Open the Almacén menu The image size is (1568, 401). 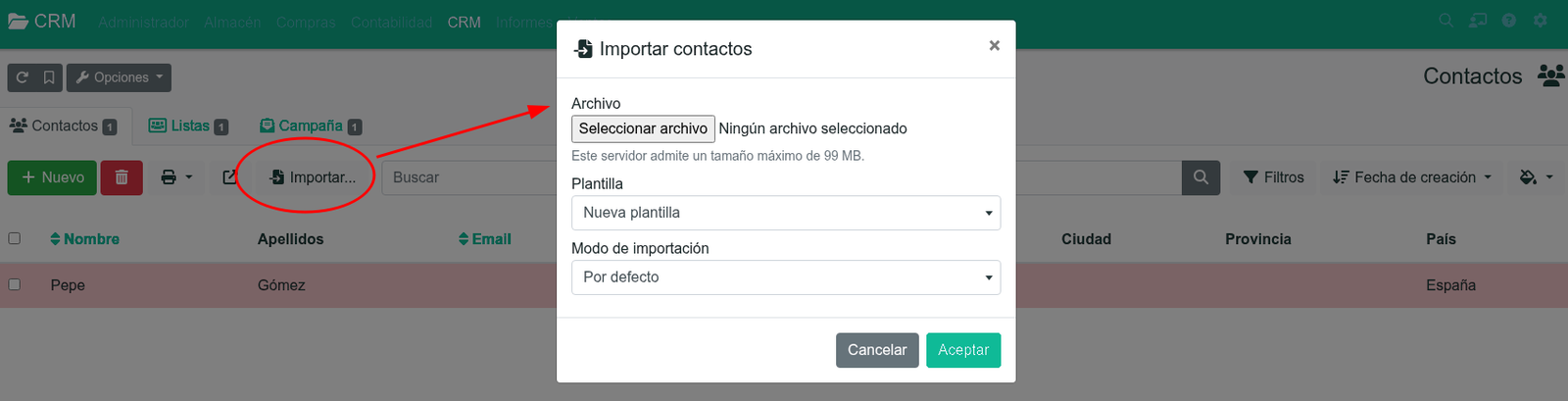[x=232, y=22]
